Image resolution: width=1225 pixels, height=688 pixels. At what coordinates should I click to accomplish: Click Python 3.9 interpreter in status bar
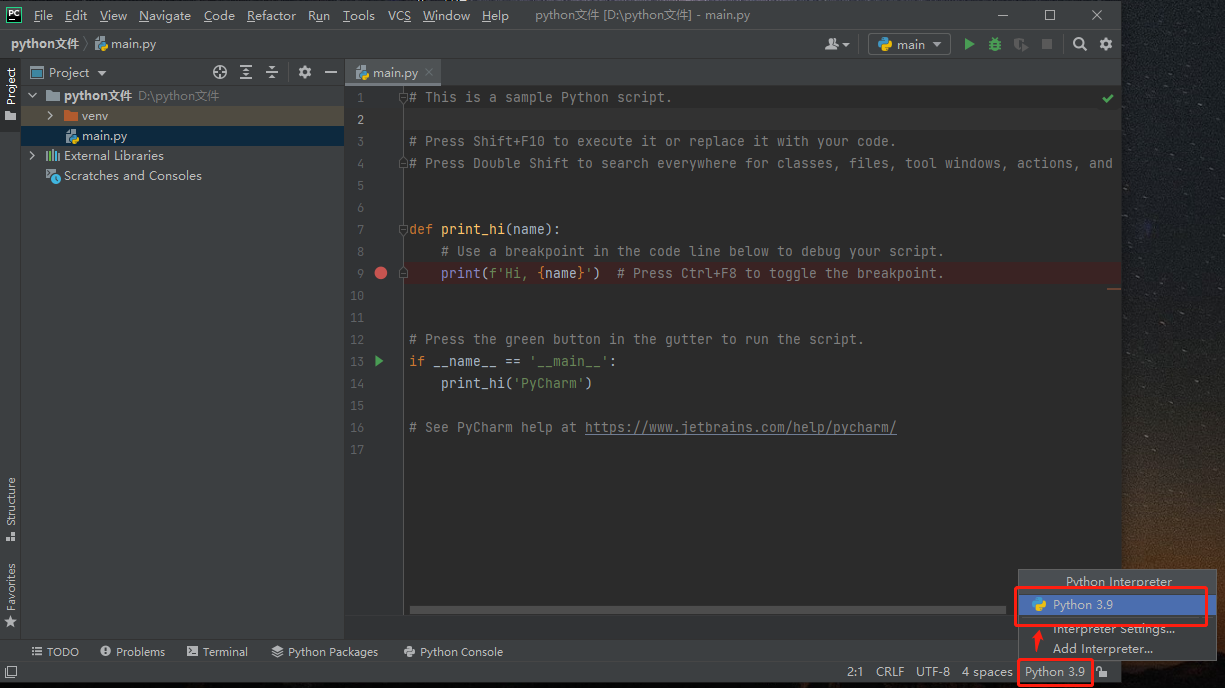coord(1055,672)
